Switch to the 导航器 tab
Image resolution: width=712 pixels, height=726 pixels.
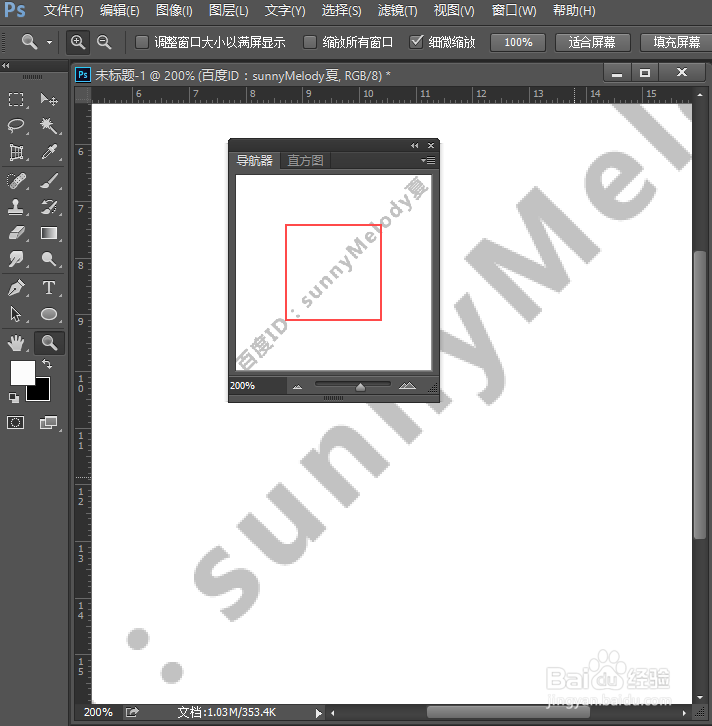coord(255,160)
